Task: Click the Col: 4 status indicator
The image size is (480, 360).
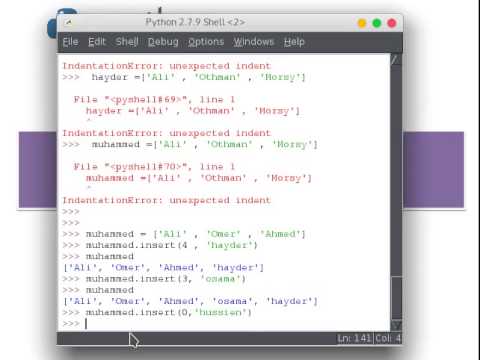Action: coord(388,339)
